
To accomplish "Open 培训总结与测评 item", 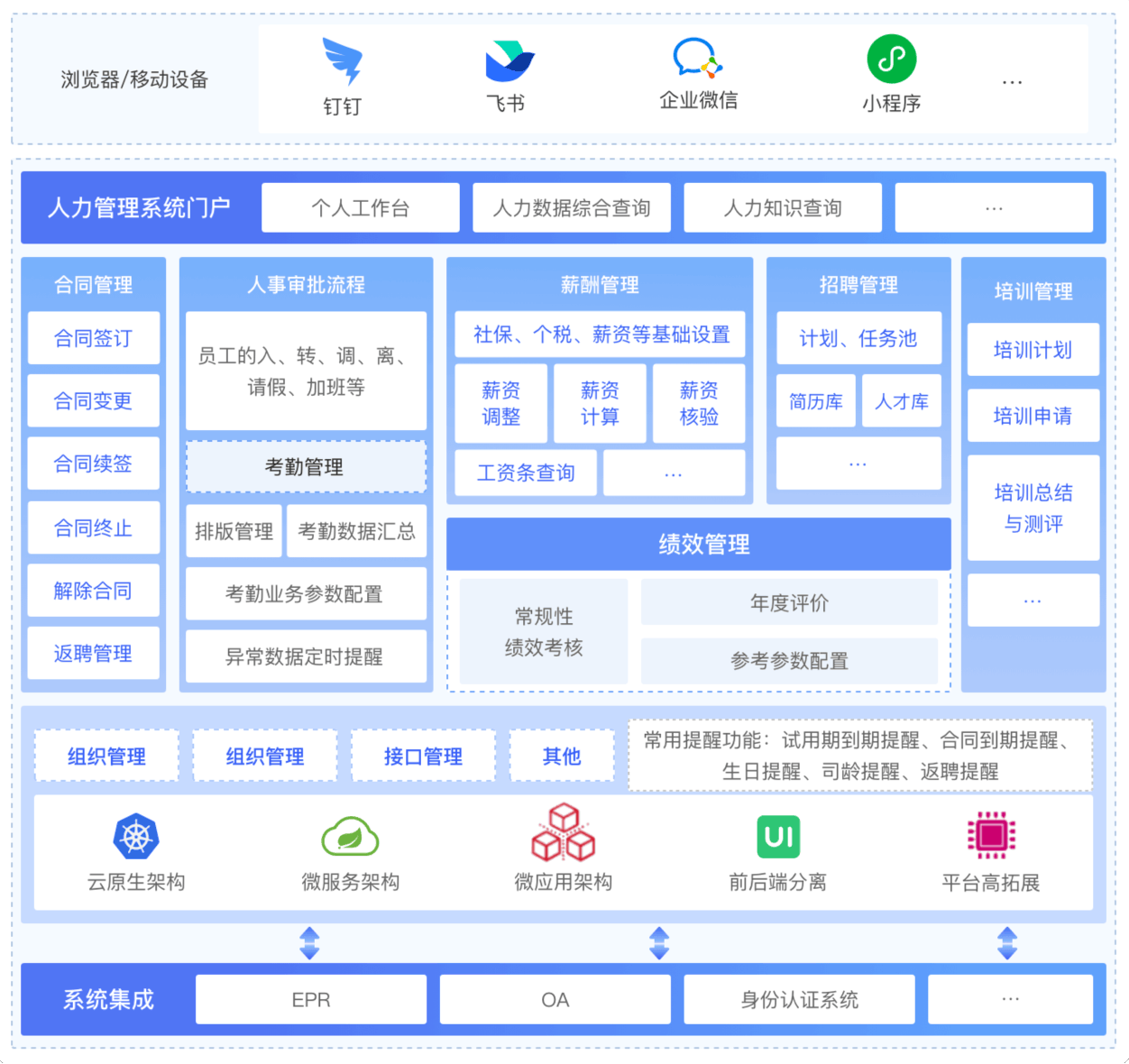I will (1033, 508).
